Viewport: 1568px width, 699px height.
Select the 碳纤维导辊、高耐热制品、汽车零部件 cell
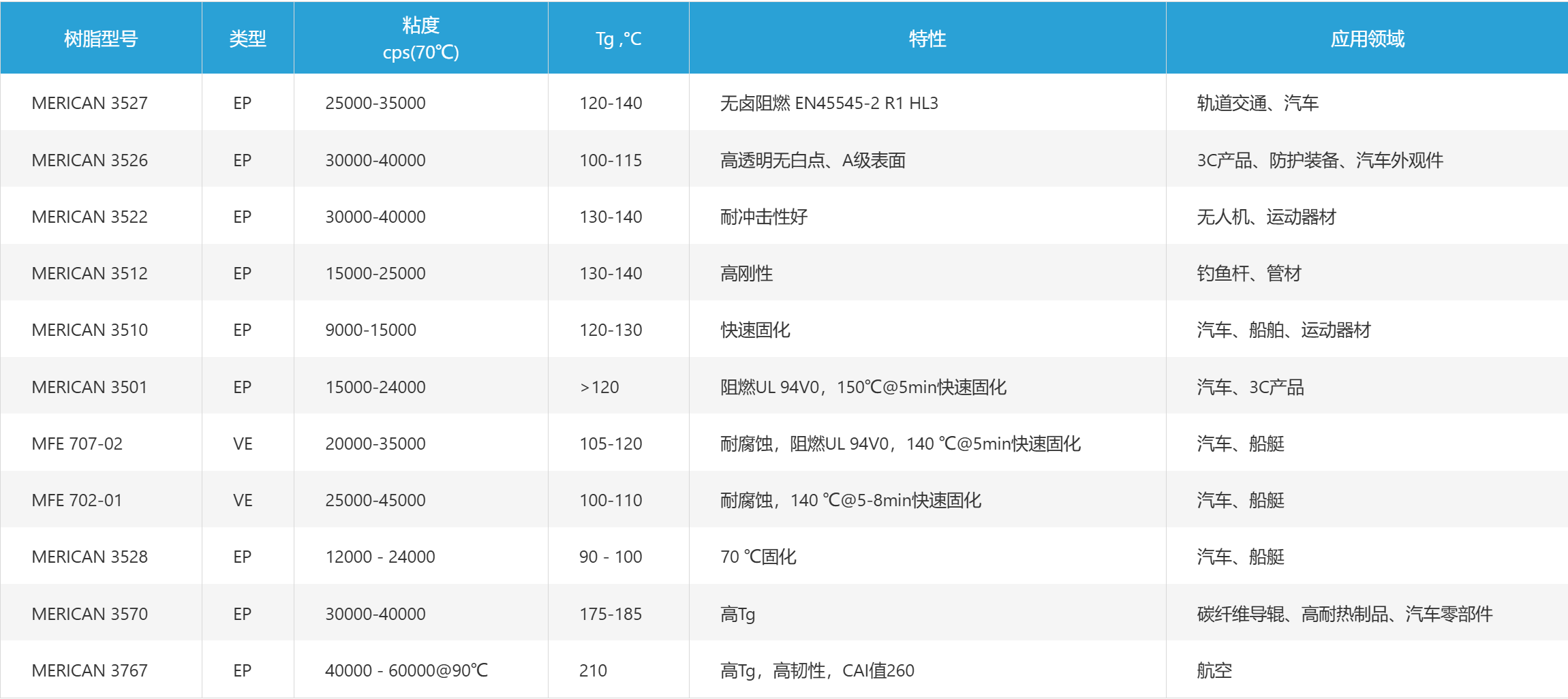(x=1344, y=614)
